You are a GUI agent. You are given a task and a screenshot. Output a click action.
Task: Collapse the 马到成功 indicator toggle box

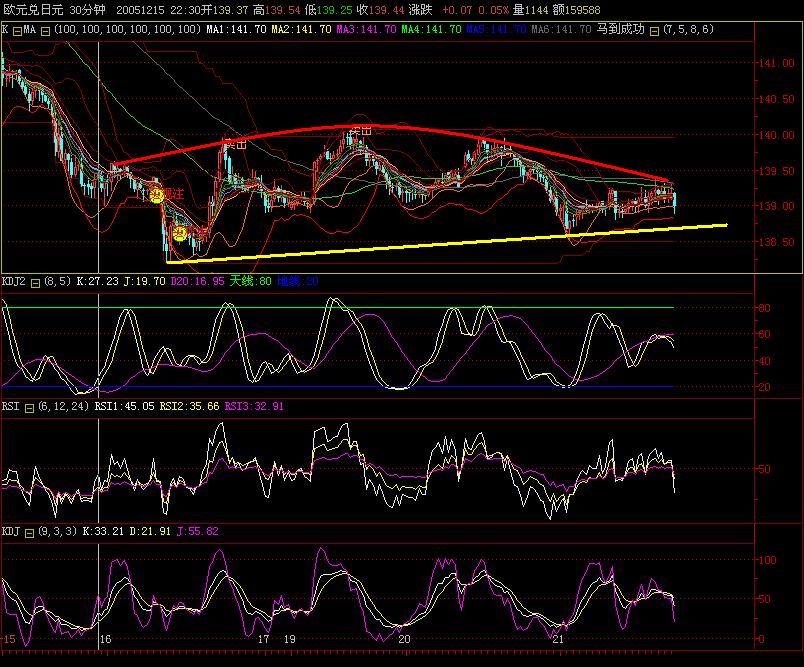[x=654, y=32]
